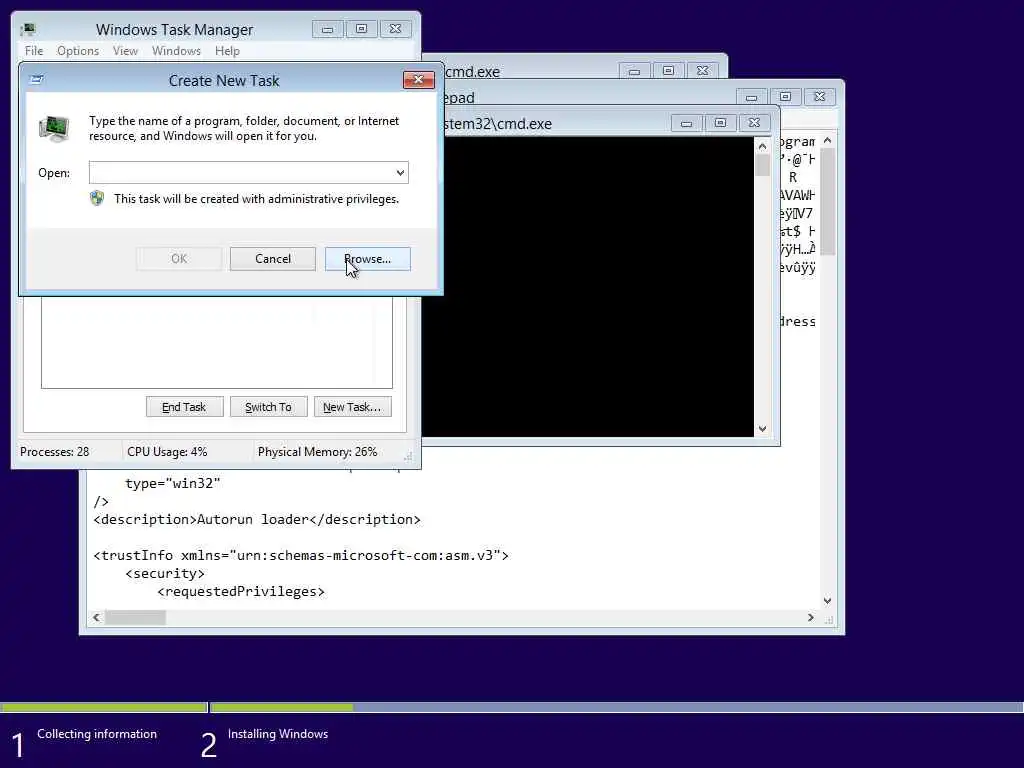Image resolution: width=1024 pixels, height=768 pixels.
Task: Click the greyed-out OK button in Create New Task
Action: pyautogui.click(x=179, y=259)
